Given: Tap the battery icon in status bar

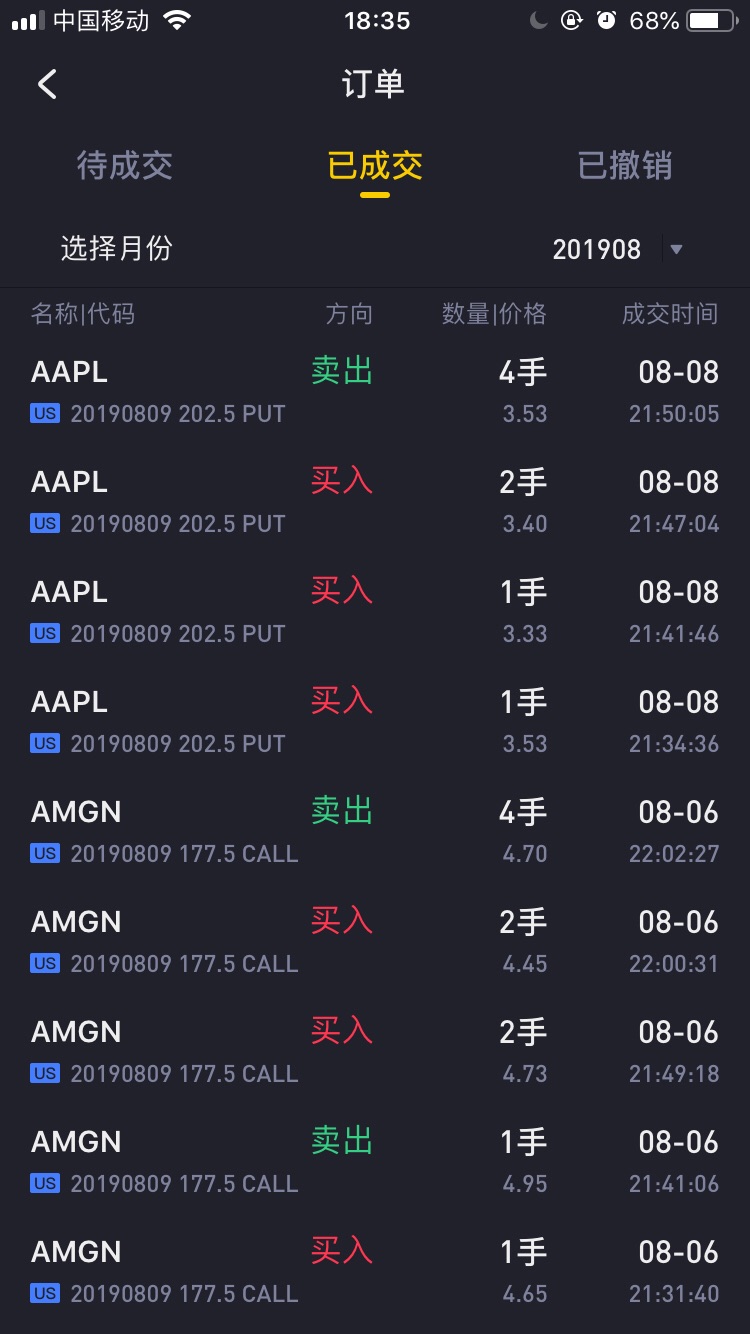Looking at the screenshot, I should click(x=712, y=21).
